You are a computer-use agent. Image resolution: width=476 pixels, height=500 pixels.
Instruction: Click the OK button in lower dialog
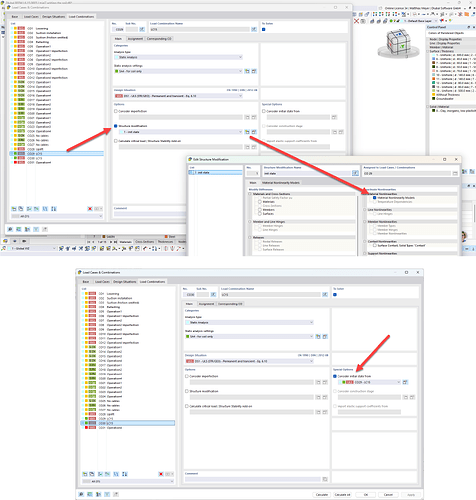[x=366, y=495]
